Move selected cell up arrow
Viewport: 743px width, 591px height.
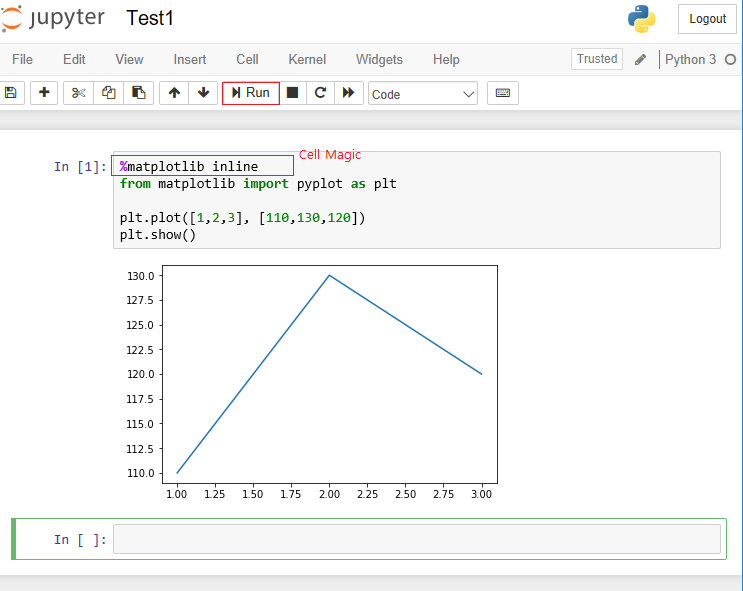[174, 92]
